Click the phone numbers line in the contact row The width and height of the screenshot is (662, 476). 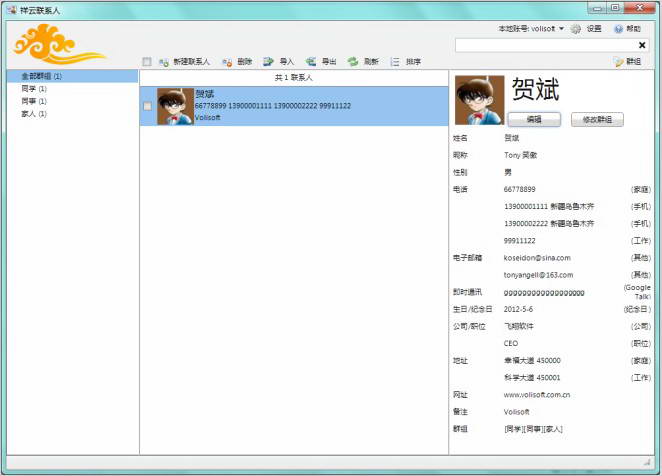click(x=273, y=106)
